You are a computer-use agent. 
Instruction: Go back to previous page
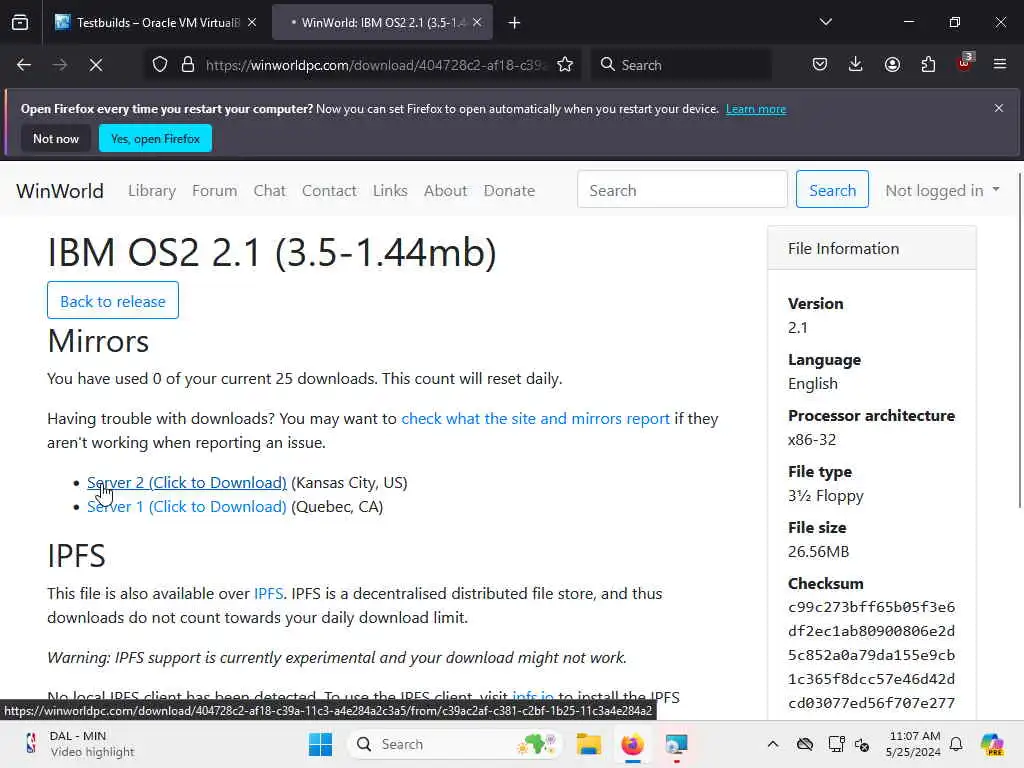click(24, 65)
